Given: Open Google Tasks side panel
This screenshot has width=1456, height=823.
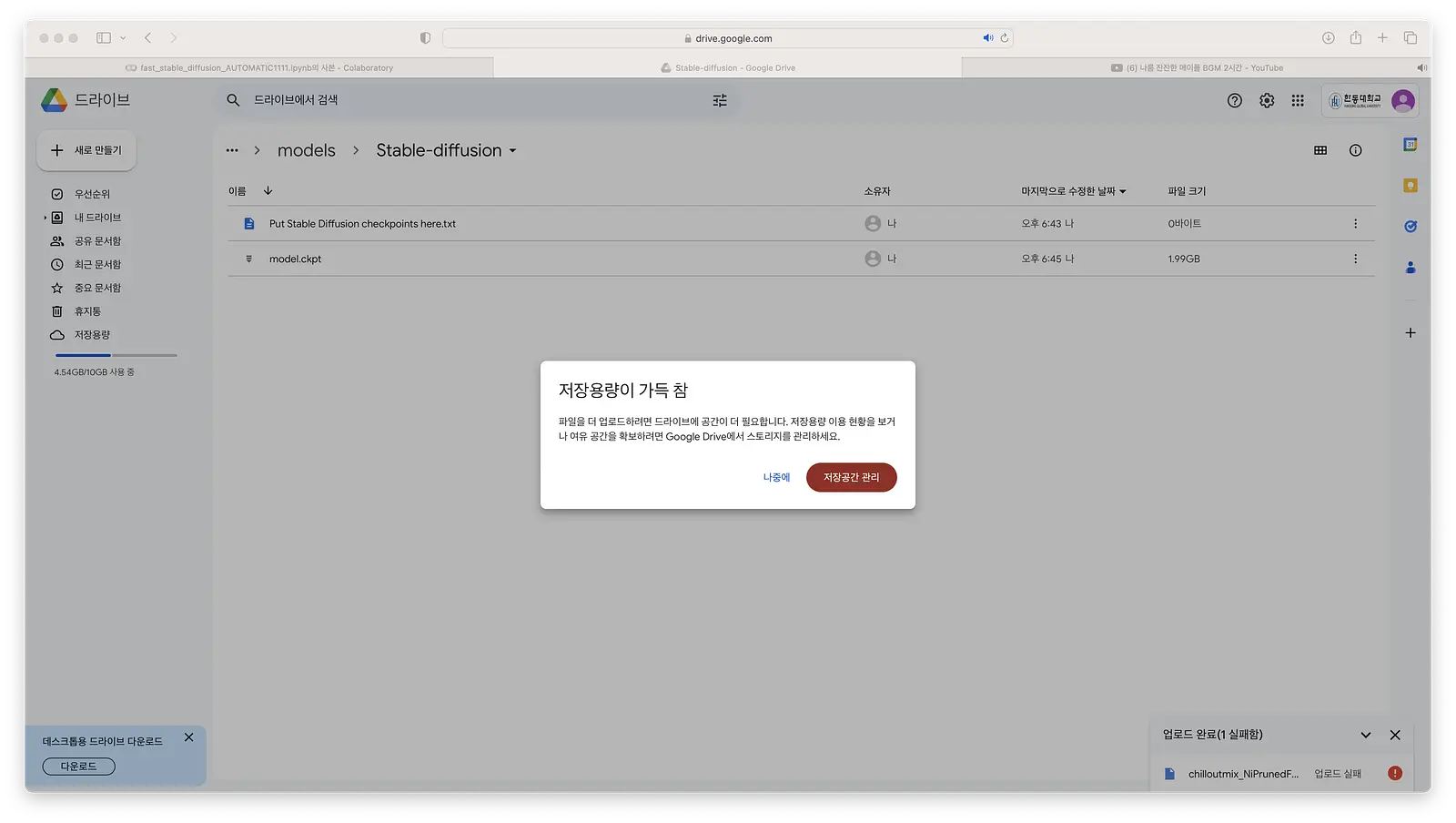Looking at the screenshot, I should [1410, 227].
